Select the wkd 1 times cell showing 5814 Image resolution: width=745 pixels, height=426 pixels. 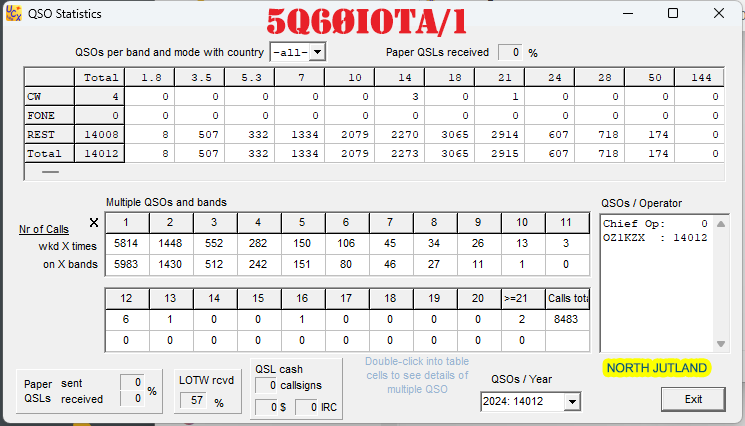(x=127, y=243)
